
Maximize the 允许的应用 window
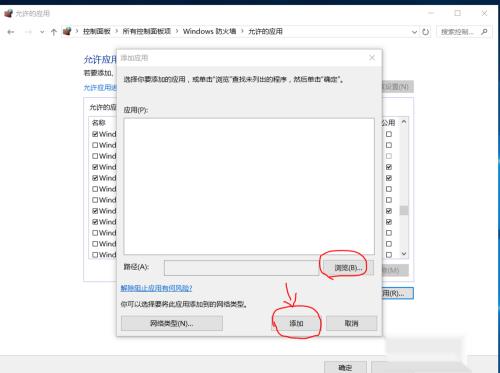point(458,13)
